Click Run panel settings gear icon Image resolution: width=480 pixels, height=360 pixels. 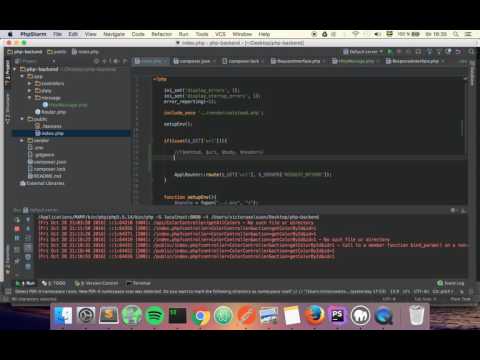(x=453, y=210)
